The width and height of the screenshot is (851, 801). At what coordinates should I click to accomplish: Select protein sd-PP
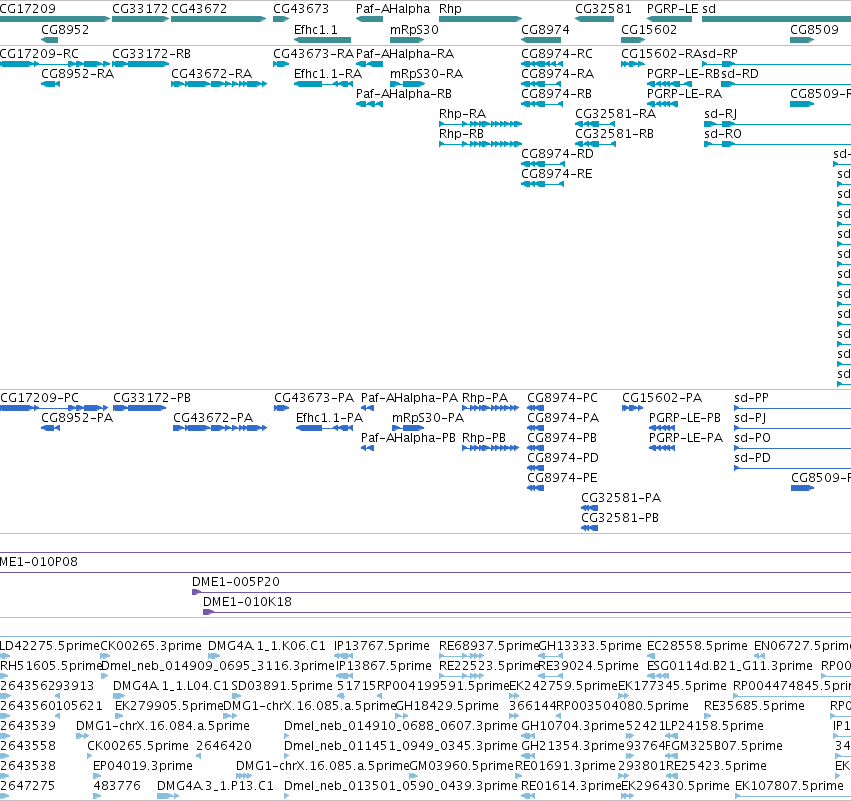point(751,398)
